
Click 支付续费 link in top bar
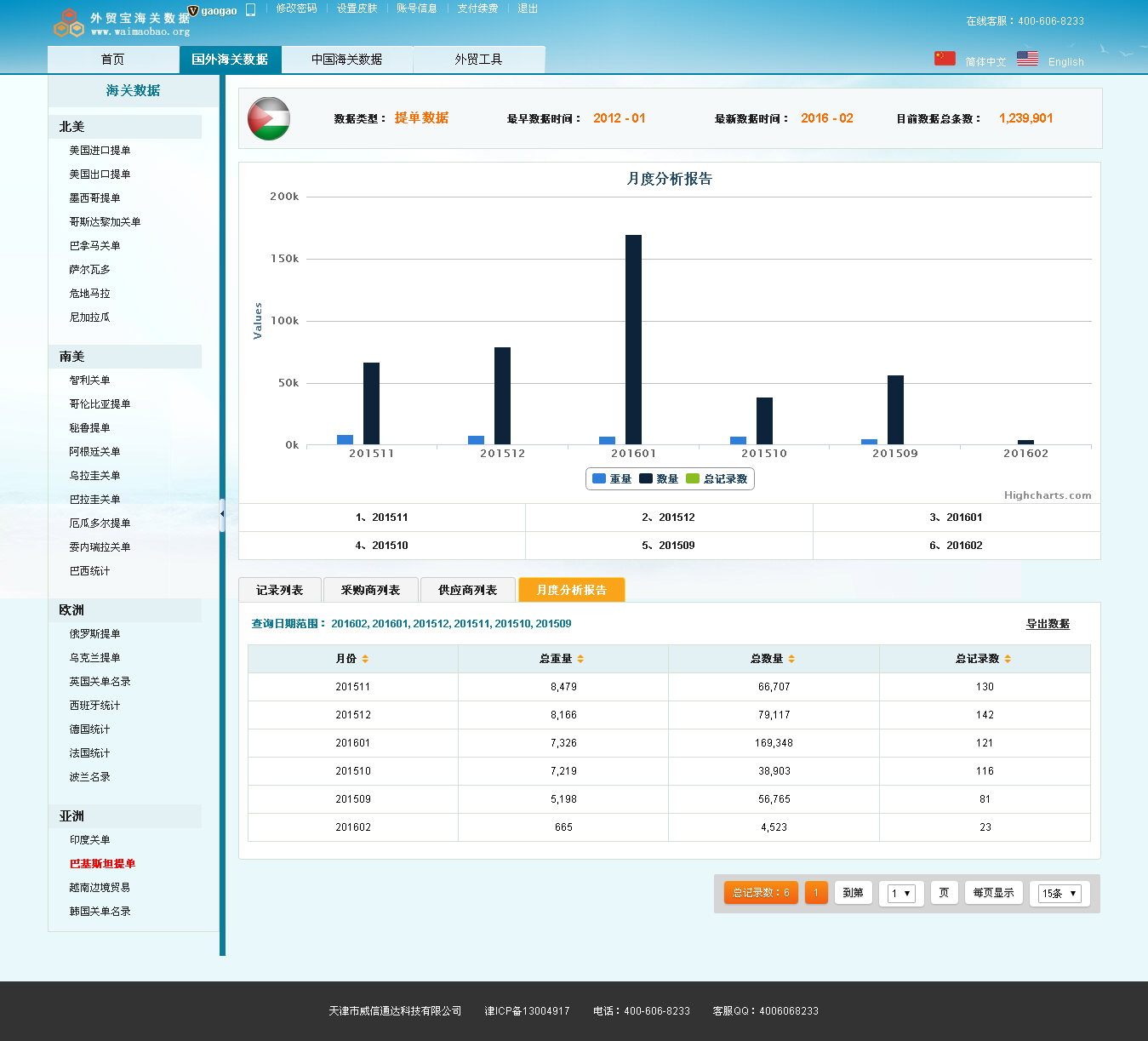click(477, 9)
